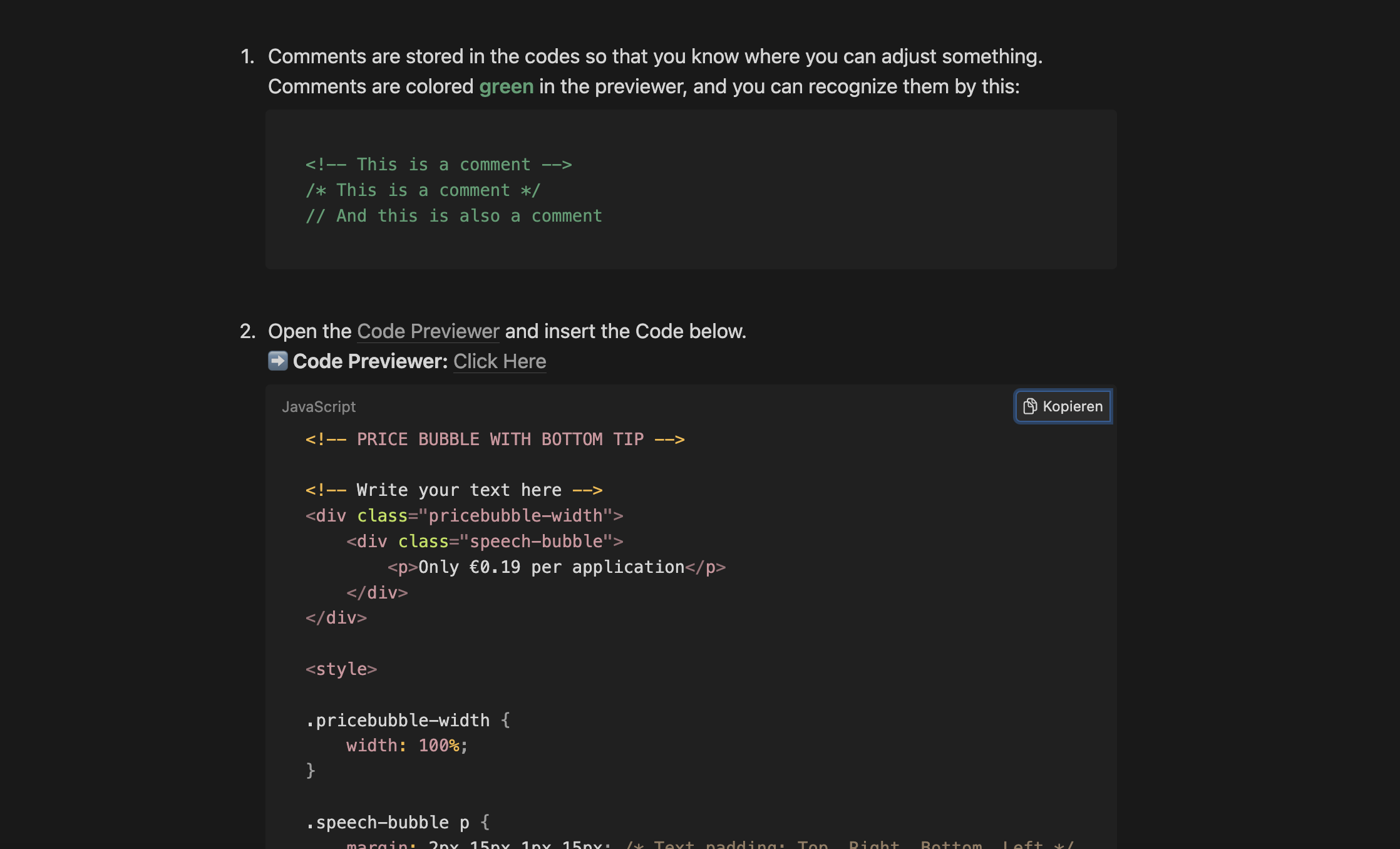Open the Code Previewer inline link
1400x849 pixels.
click(428, 331)
